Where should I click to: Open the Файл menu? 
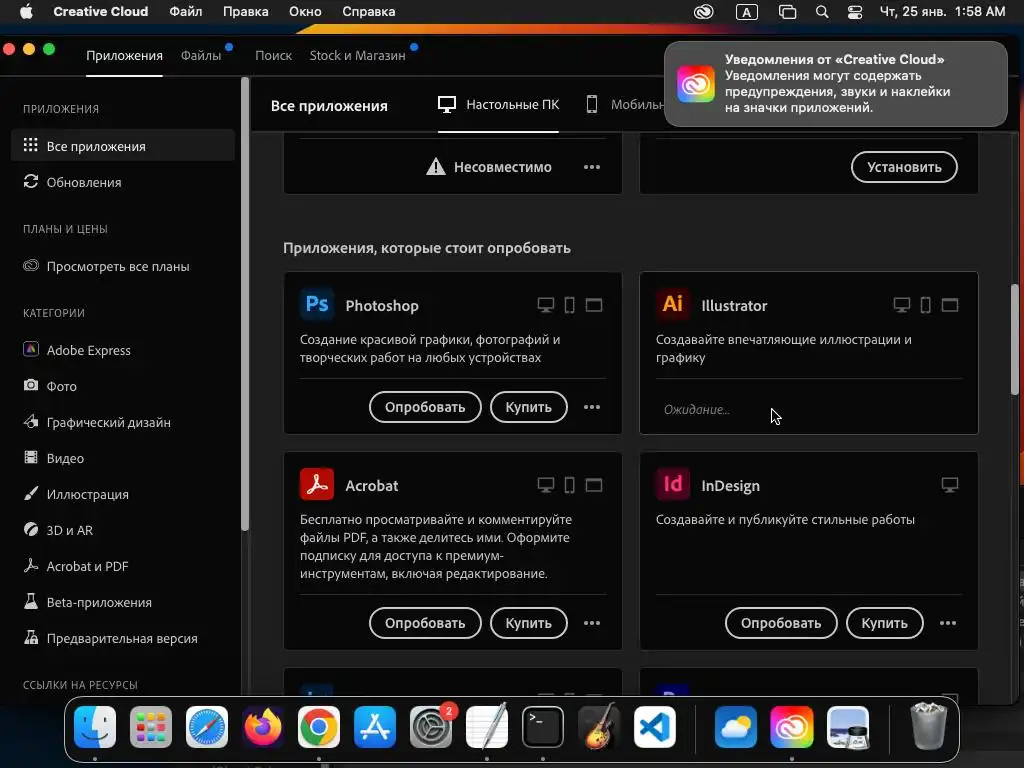185,12
